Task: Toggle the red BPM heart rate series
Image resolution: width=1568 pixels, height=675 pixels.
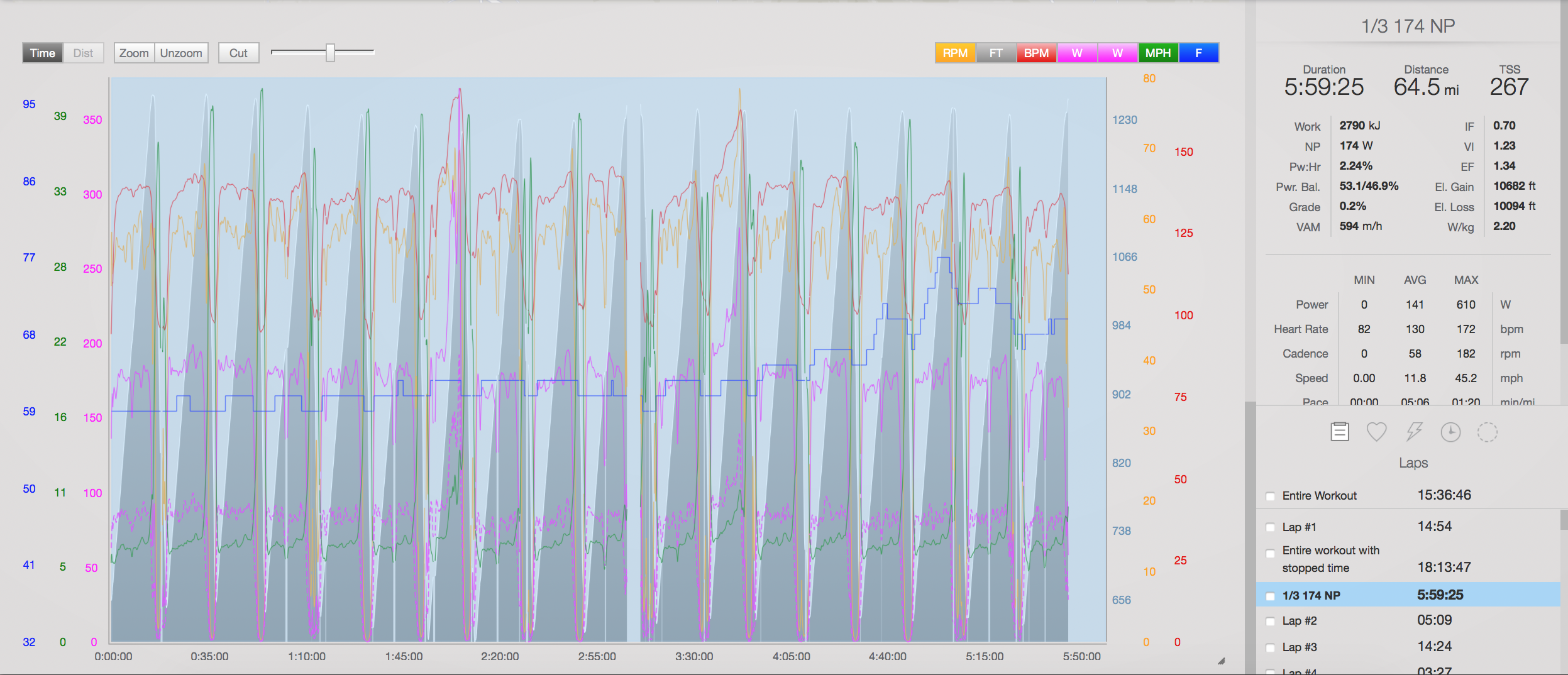Action: [x=1036, y=53]
